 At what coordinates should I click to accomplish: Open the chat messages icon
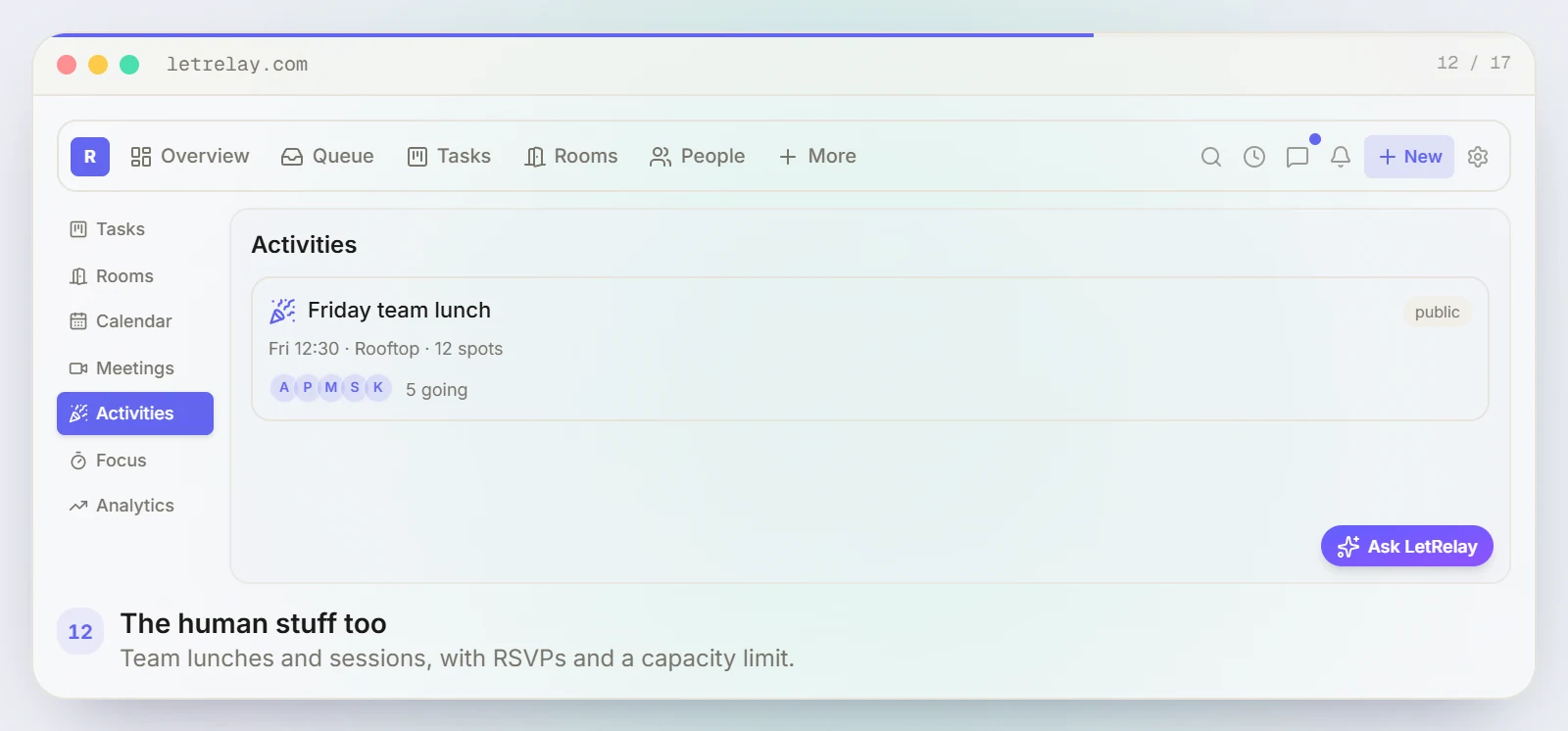click(1298, 157)
